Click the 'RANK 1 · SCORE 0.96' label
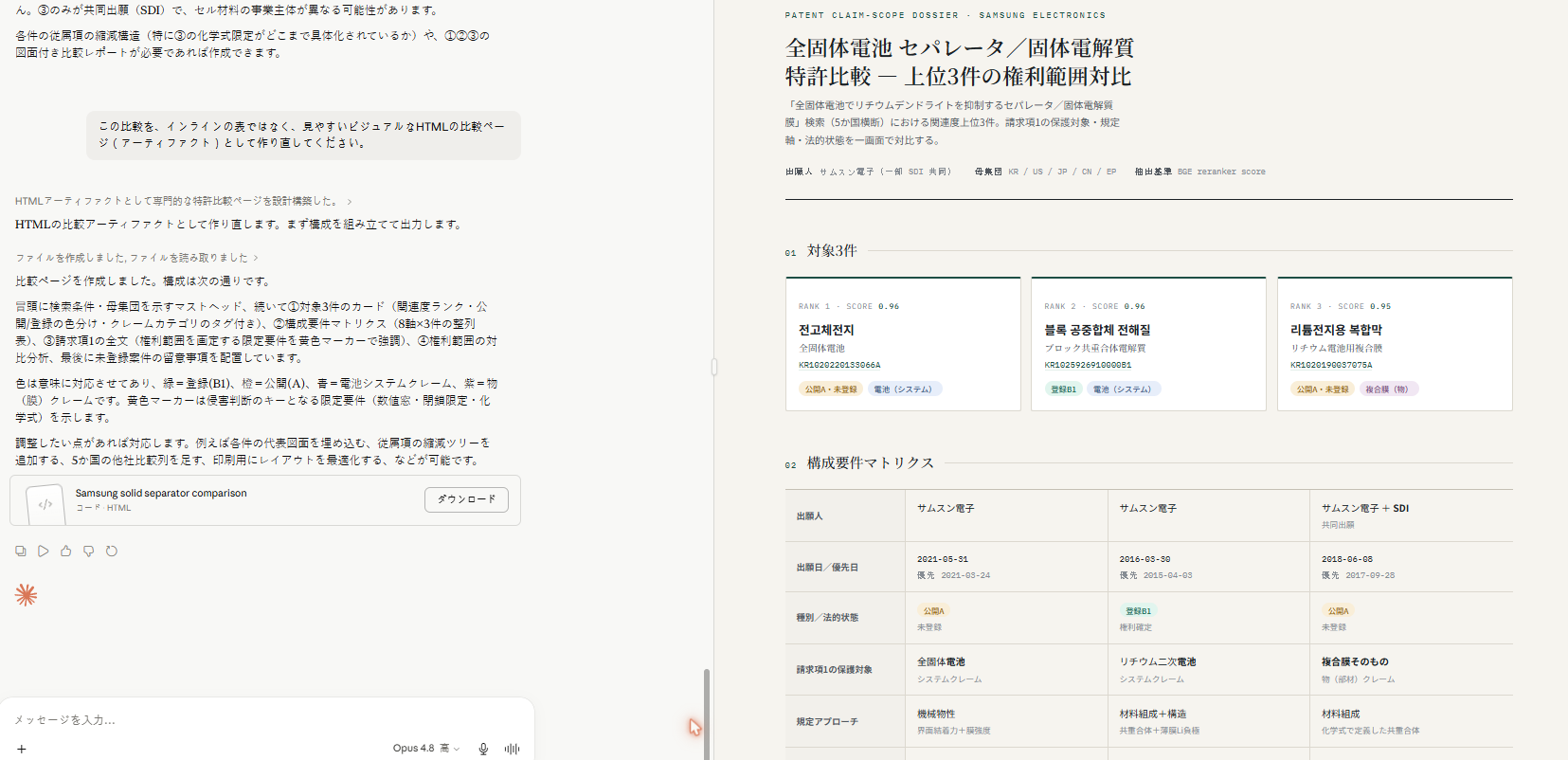Image resolution: width=1568 pixels, height=760 pixels. pyautogui.click(x=849, y=307)
